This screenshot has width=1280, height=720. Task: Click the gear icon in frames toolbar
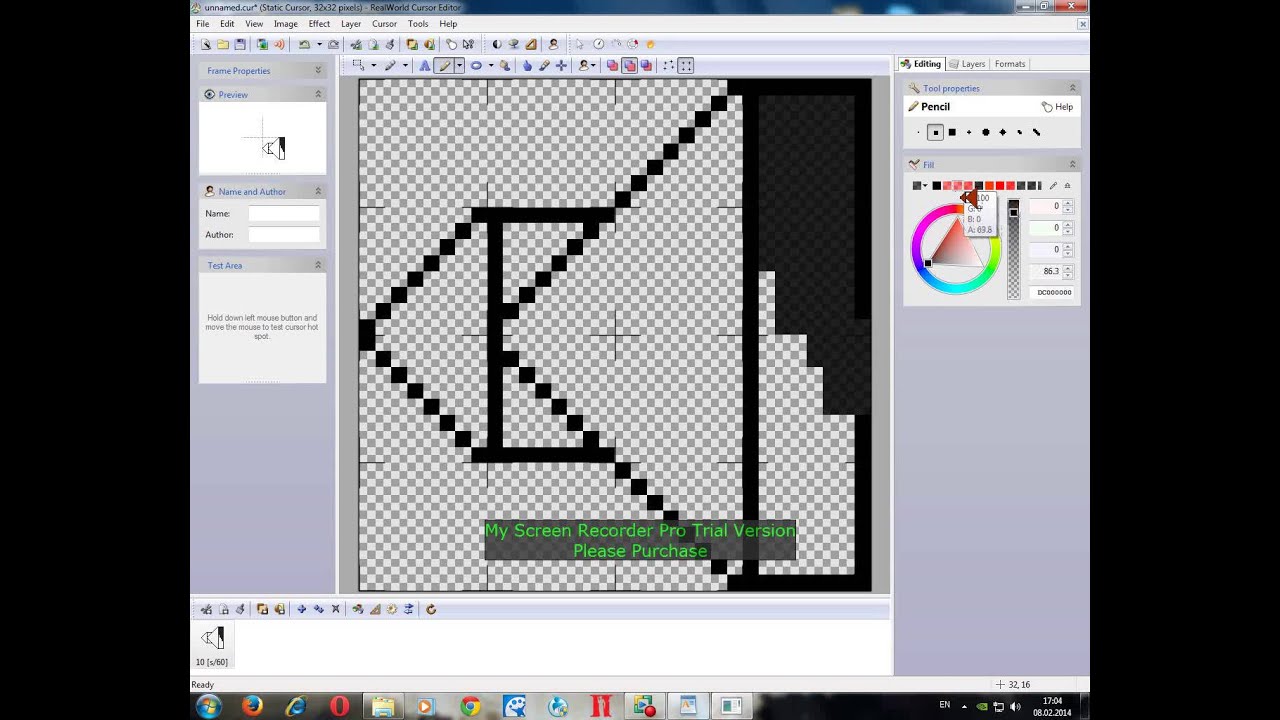pyautogui.click(x=392, y=609)
